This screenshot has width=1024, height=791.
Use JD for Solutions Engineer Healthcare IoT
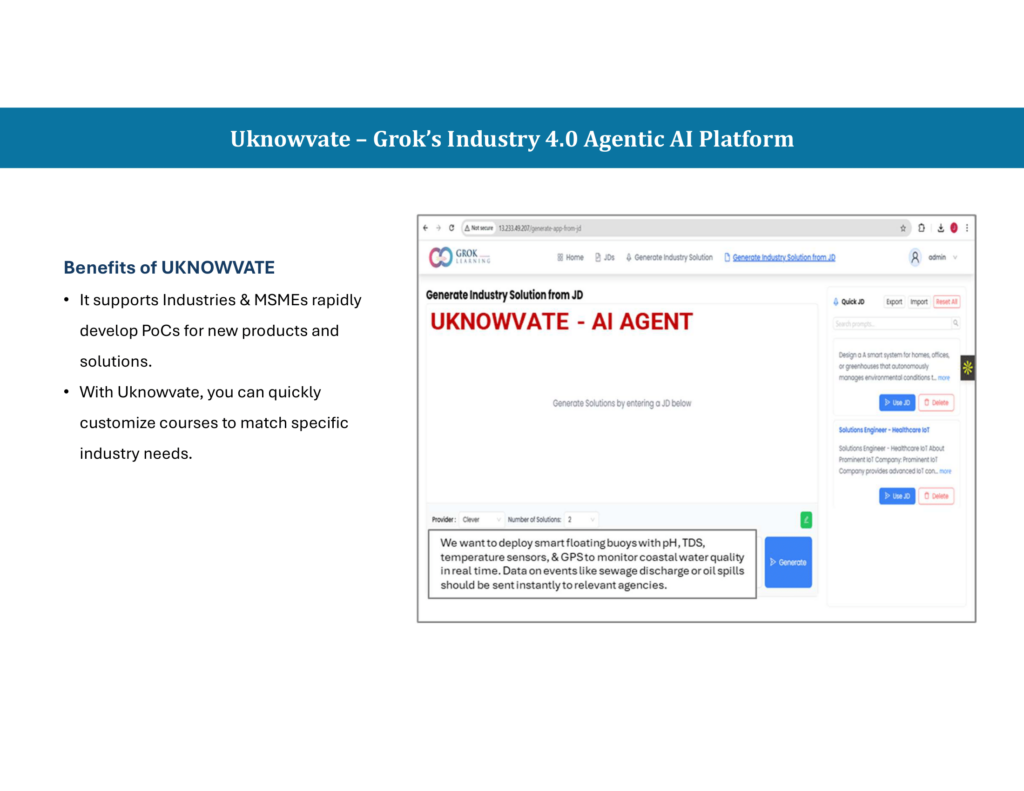point(897,496)
